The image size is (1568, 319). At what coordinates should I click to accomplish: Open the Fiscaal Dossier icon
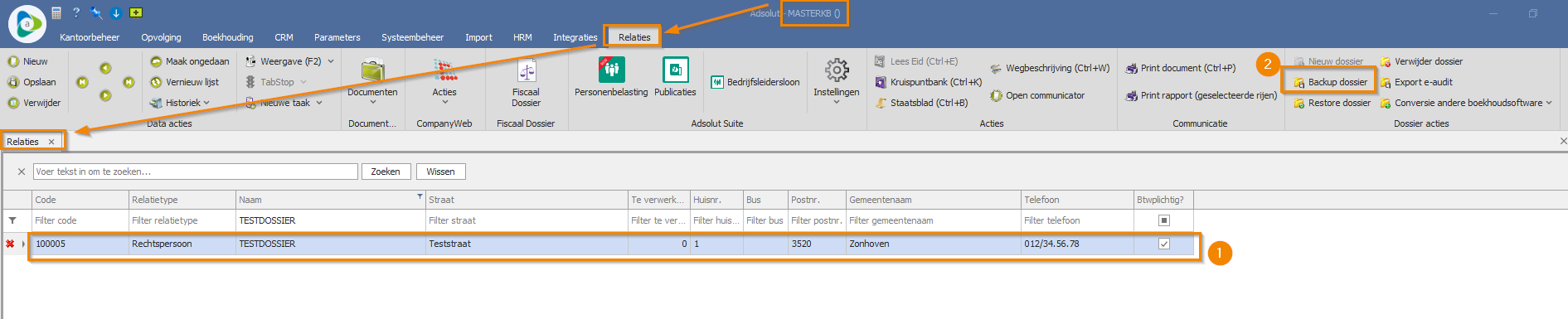(526, 71)
